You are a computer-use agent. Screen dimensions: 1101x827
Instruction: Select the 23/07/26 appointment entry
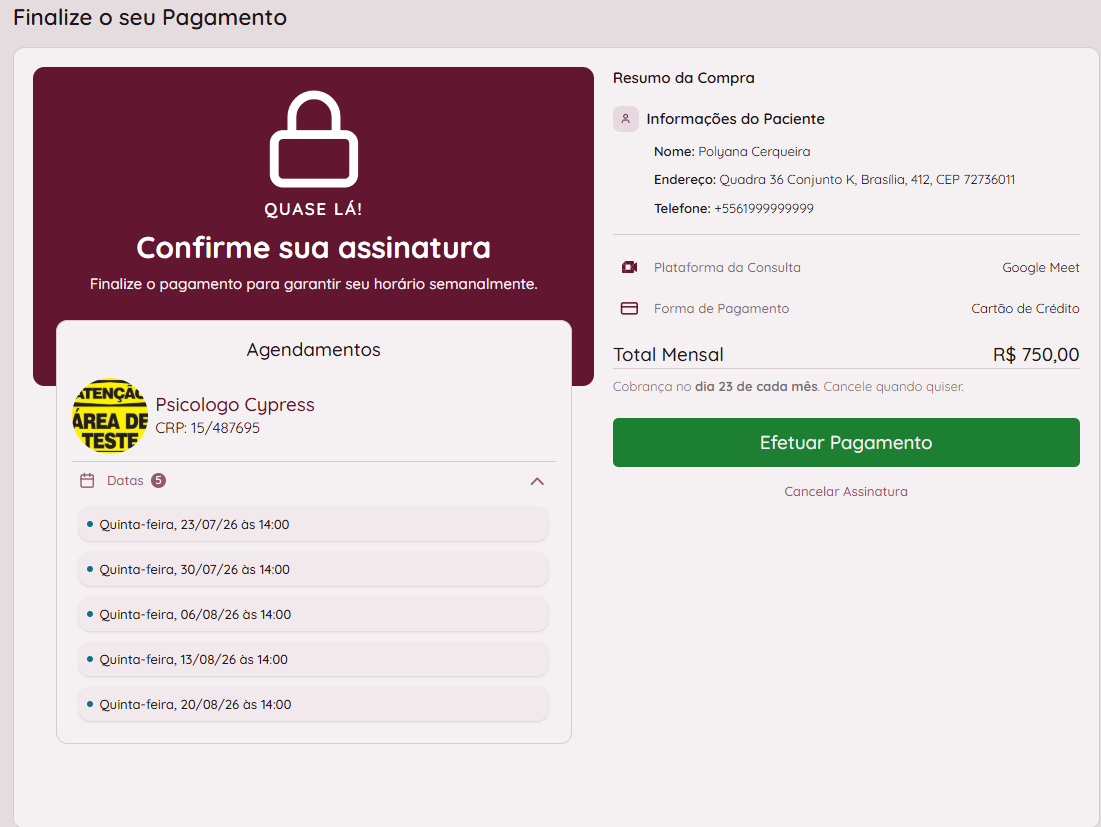tap(313, 524)
